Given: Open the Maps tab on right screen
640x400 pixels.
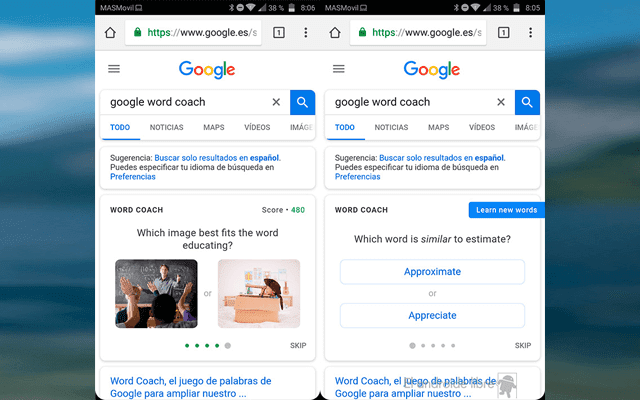Looking at the screenshot, I should pos(438,128).
